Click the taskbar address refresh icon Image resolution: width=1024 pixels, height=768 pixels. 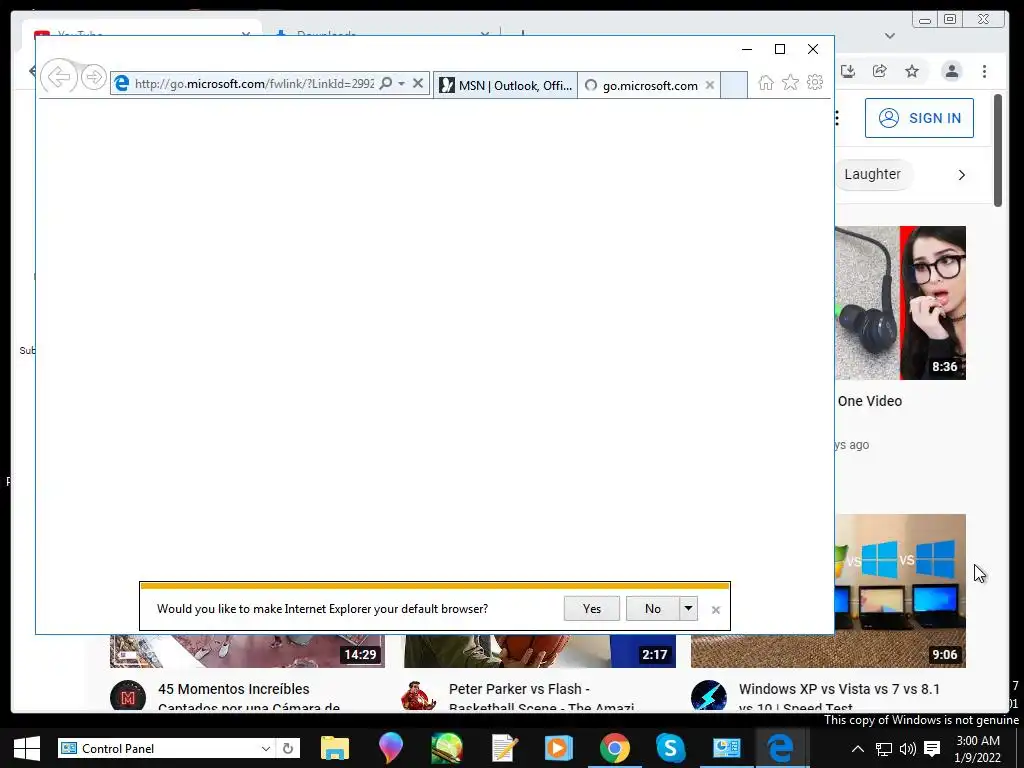(288, 748)
